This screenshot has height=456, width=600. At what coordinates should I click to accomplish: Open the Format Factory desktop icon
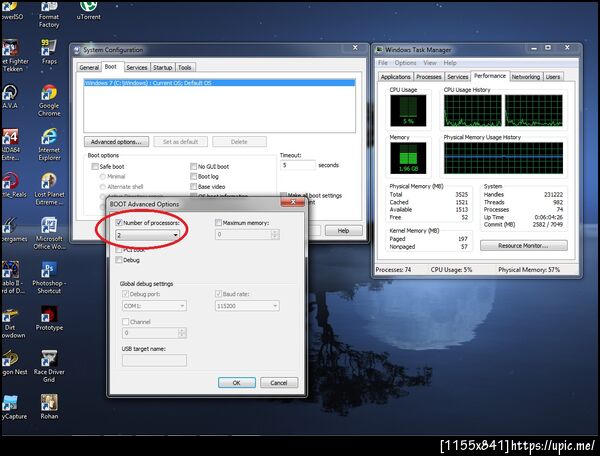49,15
